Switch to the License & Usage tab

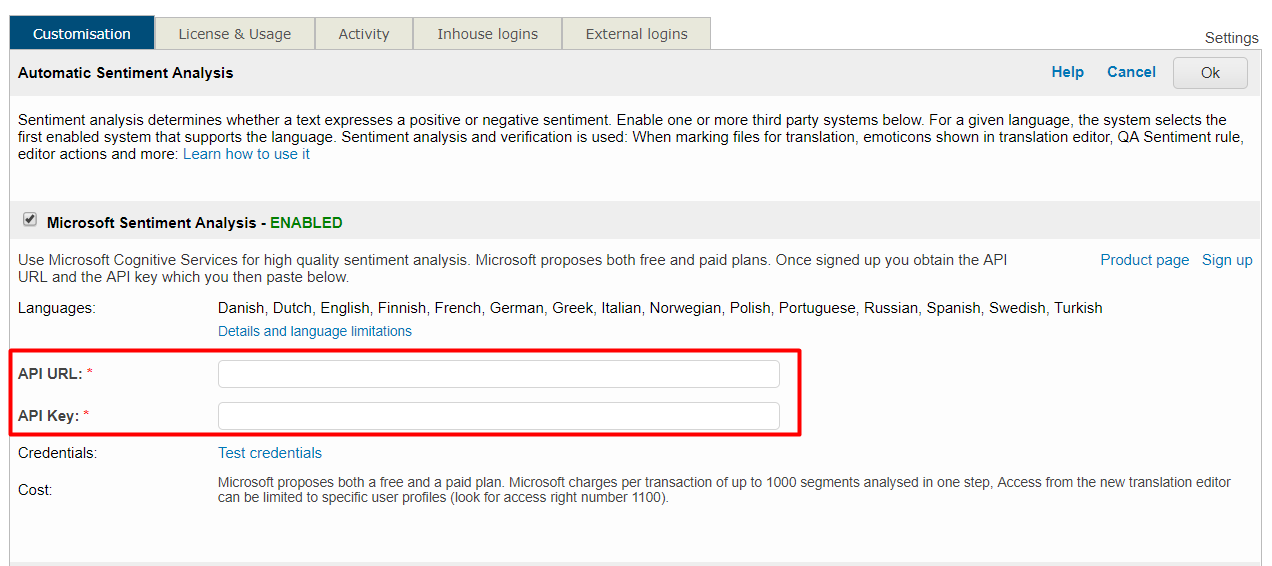click(x=235, y=34)
